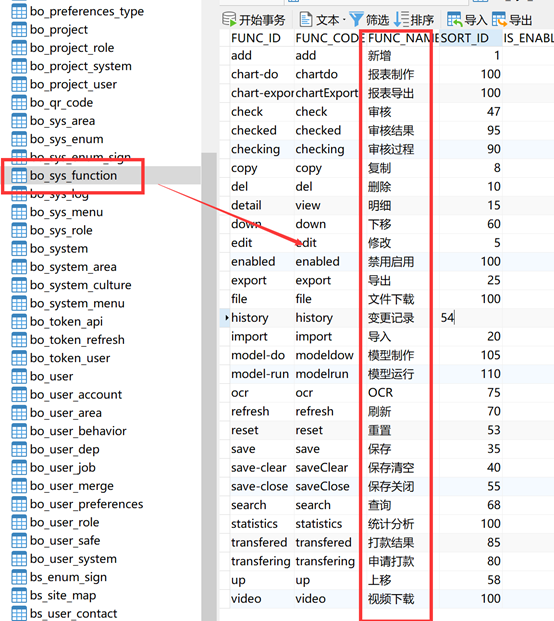Click table icon beside bo_user_account
This screenshot has height=621, width=554.
click(19, 395)
